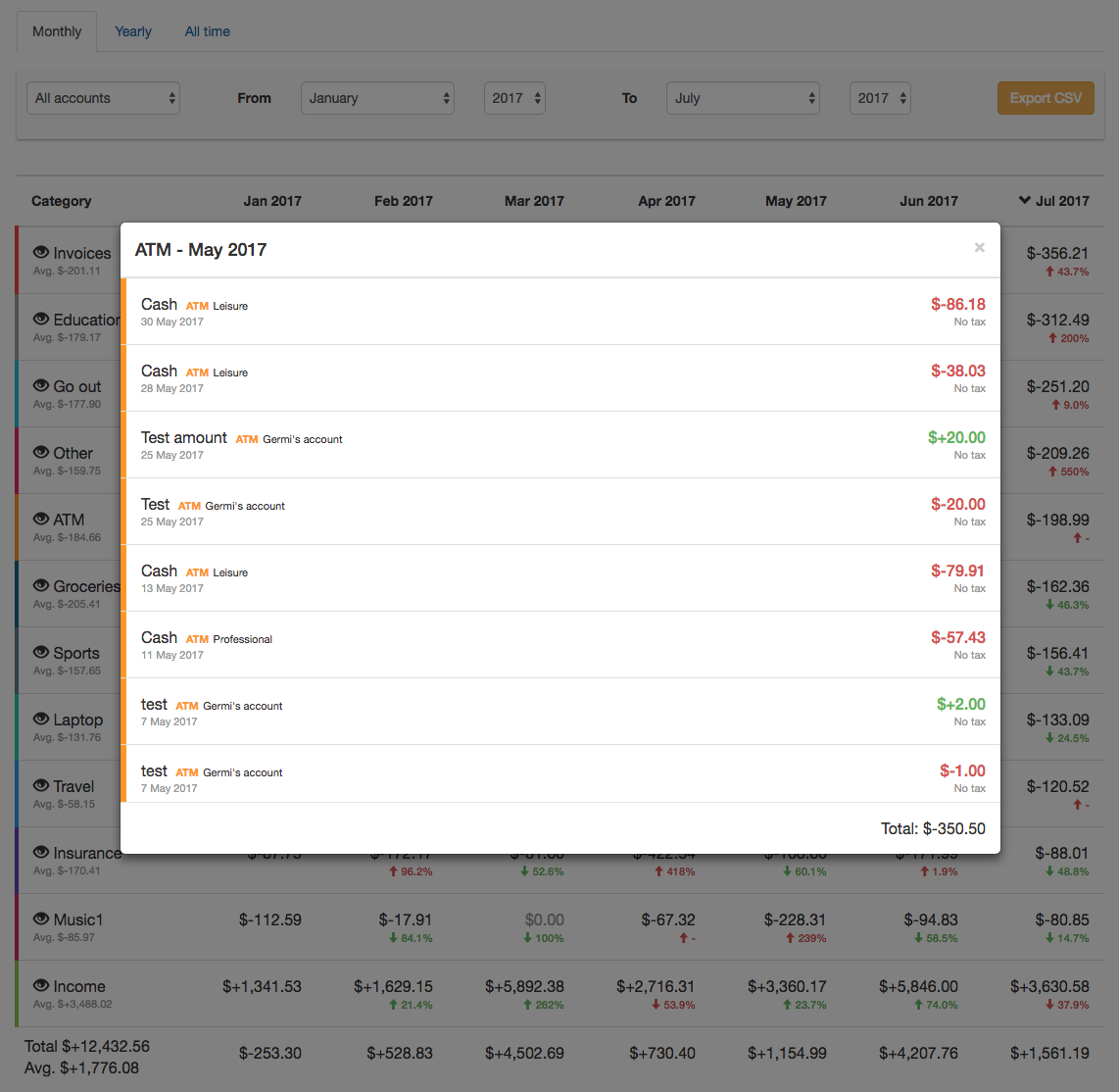The height and width of the screenshot is (1092, 1119).
Task: Click the $-79.91 amount
Action: point(957,571)
